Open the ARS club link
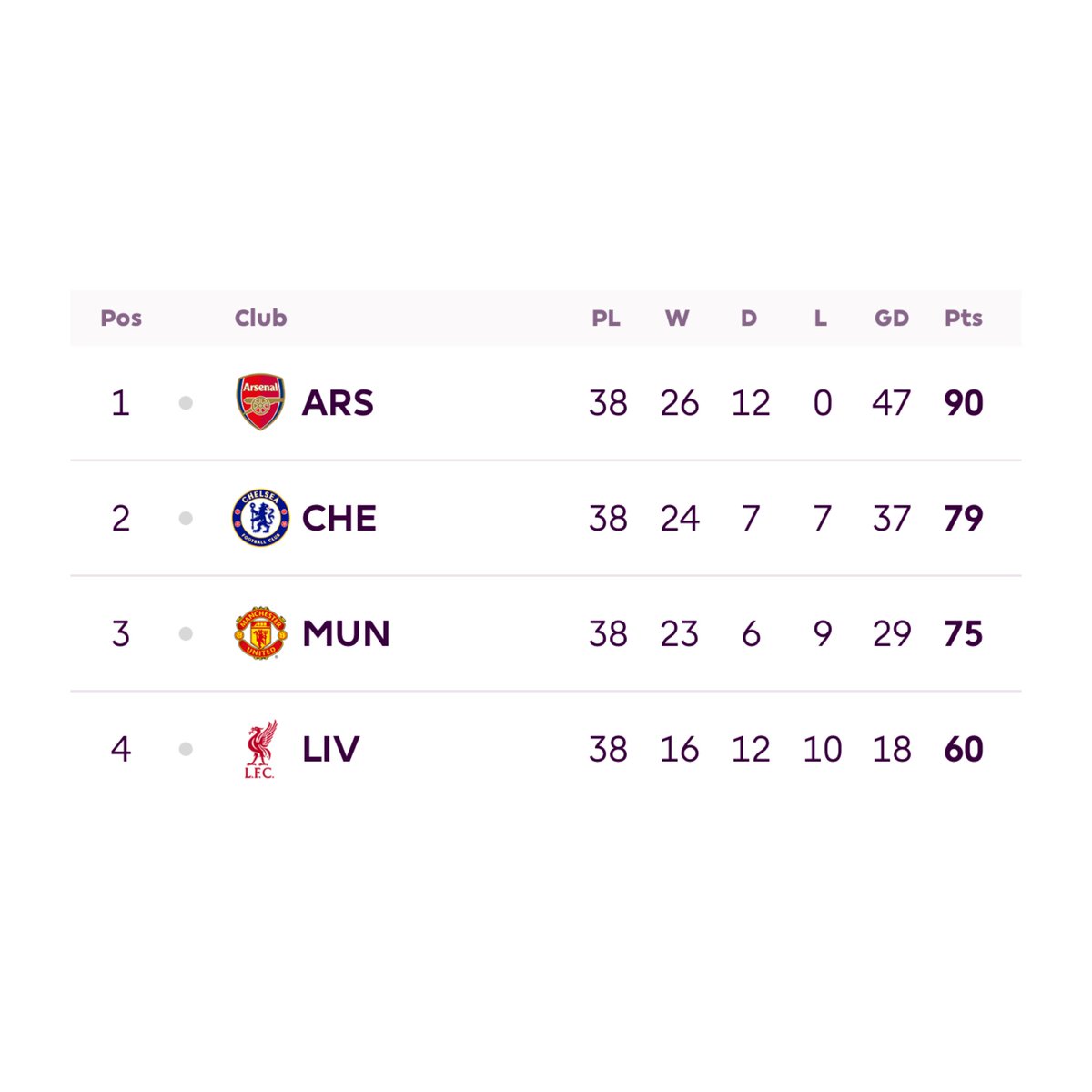 338,403
